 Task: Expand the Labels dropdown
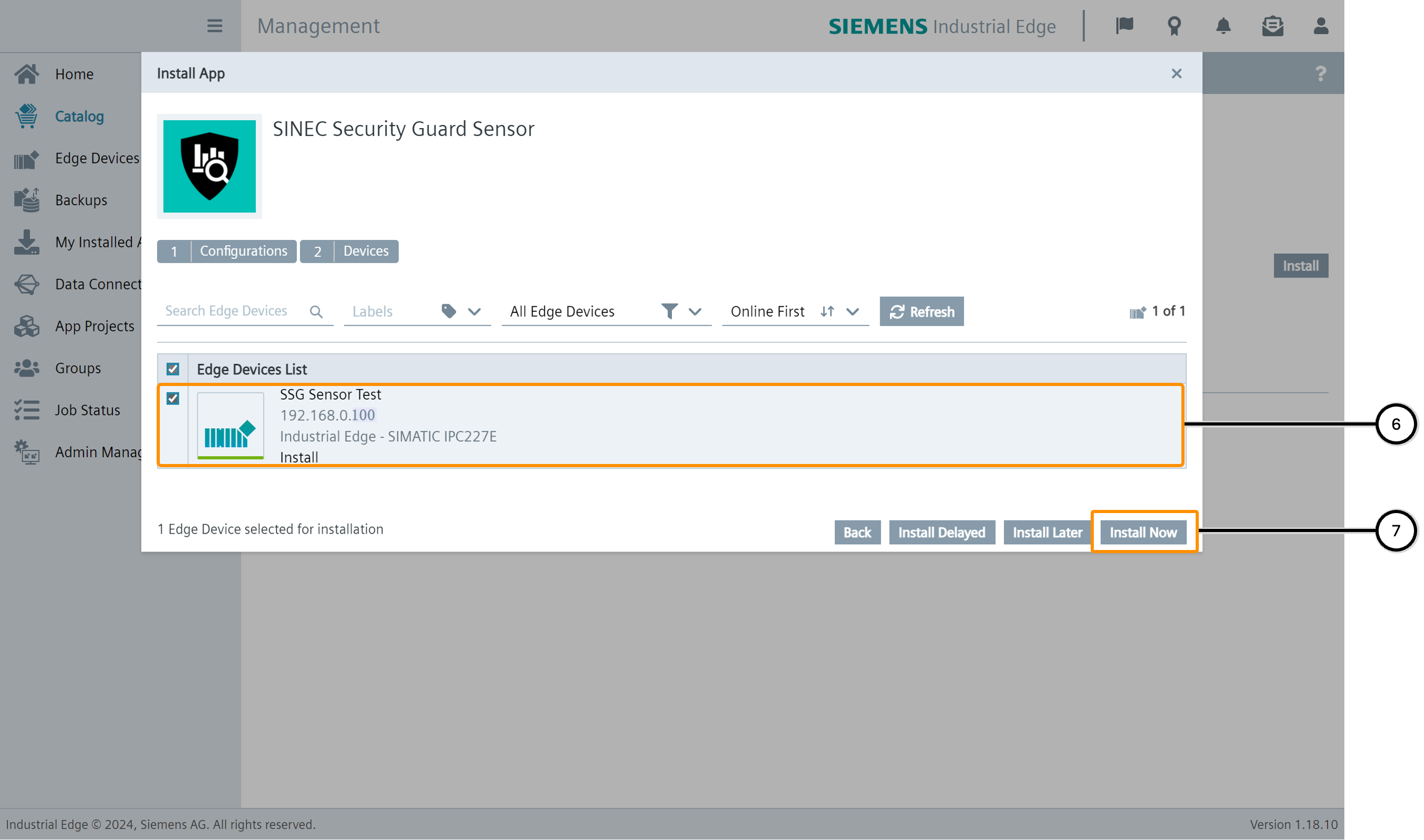click(x=474, y=312)
